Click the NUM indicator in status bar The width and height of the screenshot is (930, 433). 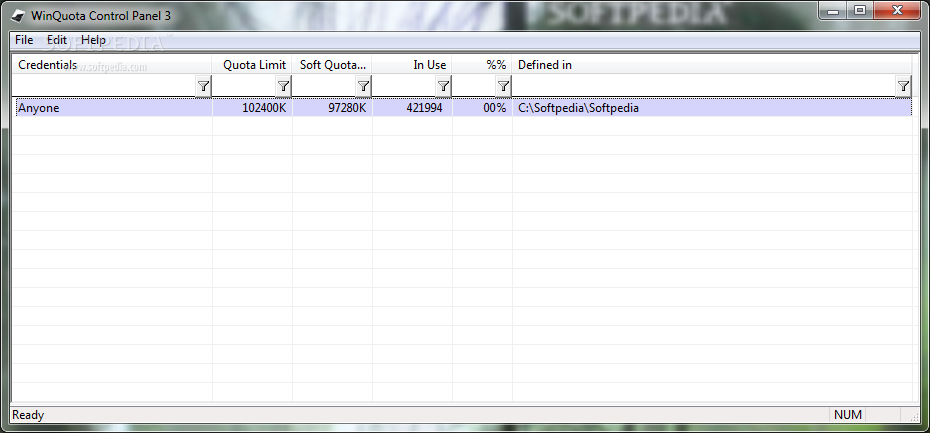coord(848,415)
